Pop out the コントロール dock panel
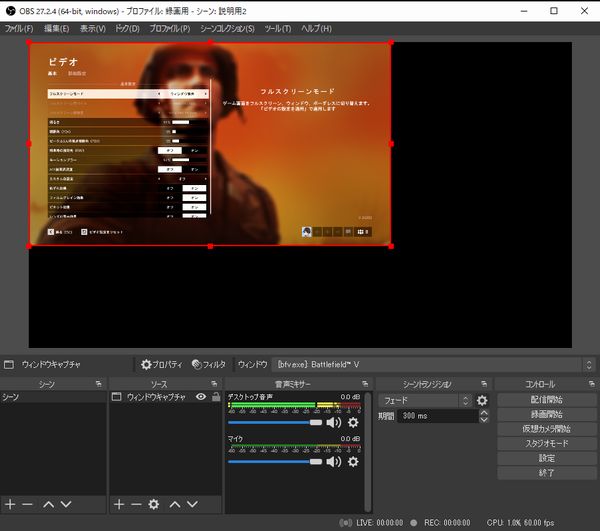 click(x=592, y=384)
